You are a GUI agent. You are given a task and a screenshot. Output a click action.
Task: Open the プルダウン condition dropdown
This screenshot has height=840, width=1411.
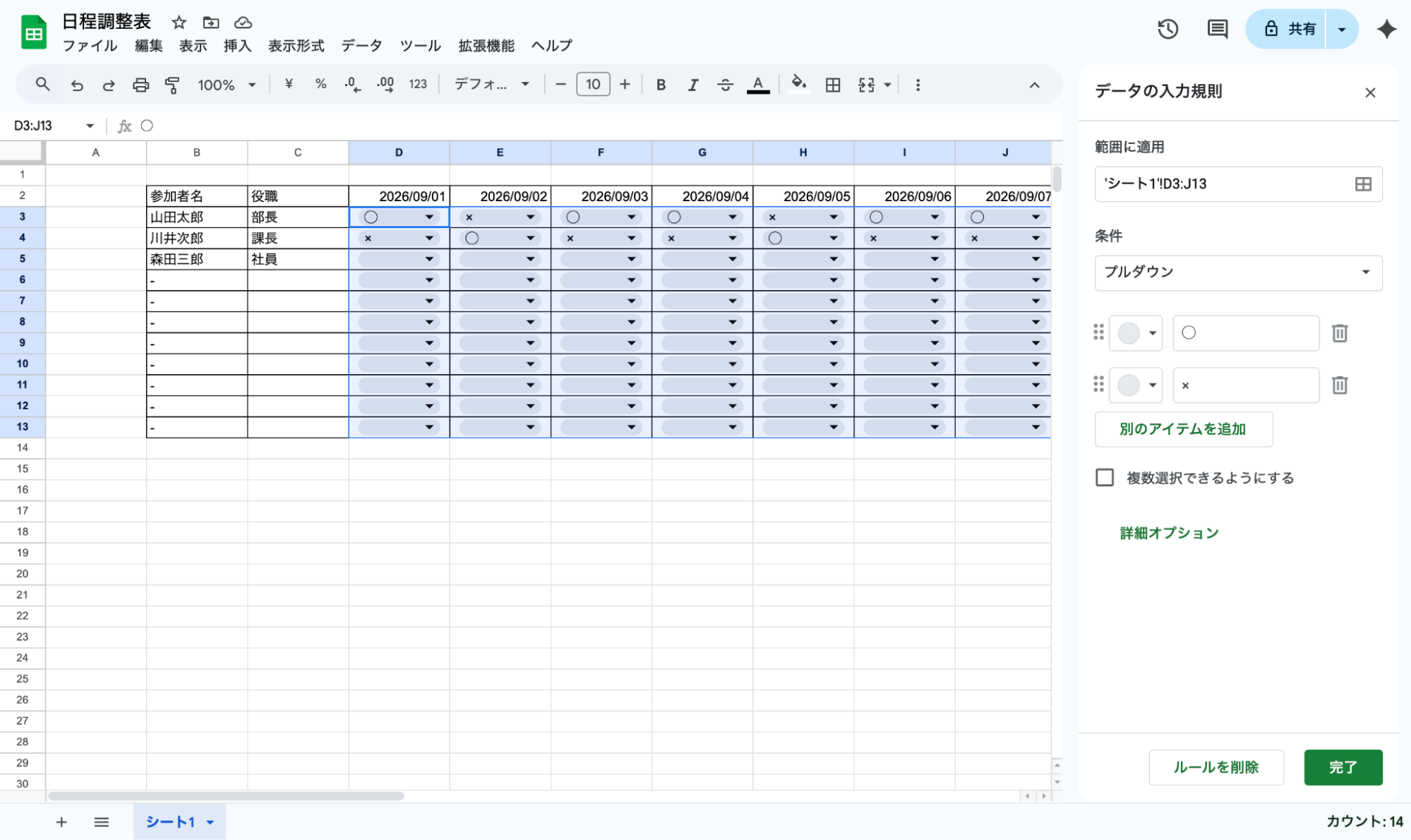[x=1237, y=272]
